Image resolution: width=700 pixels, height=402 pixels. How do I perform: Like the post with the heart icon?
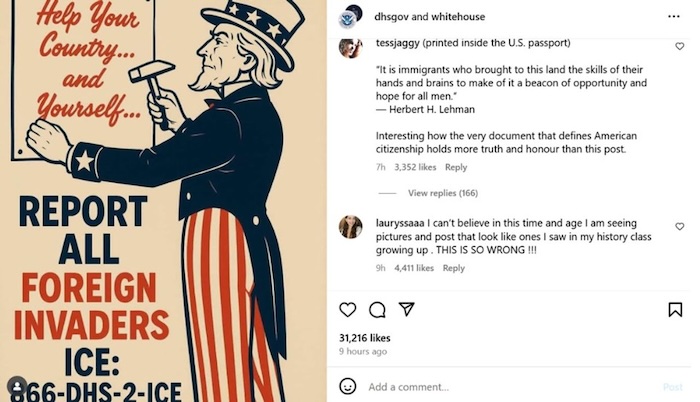point(348,309)
